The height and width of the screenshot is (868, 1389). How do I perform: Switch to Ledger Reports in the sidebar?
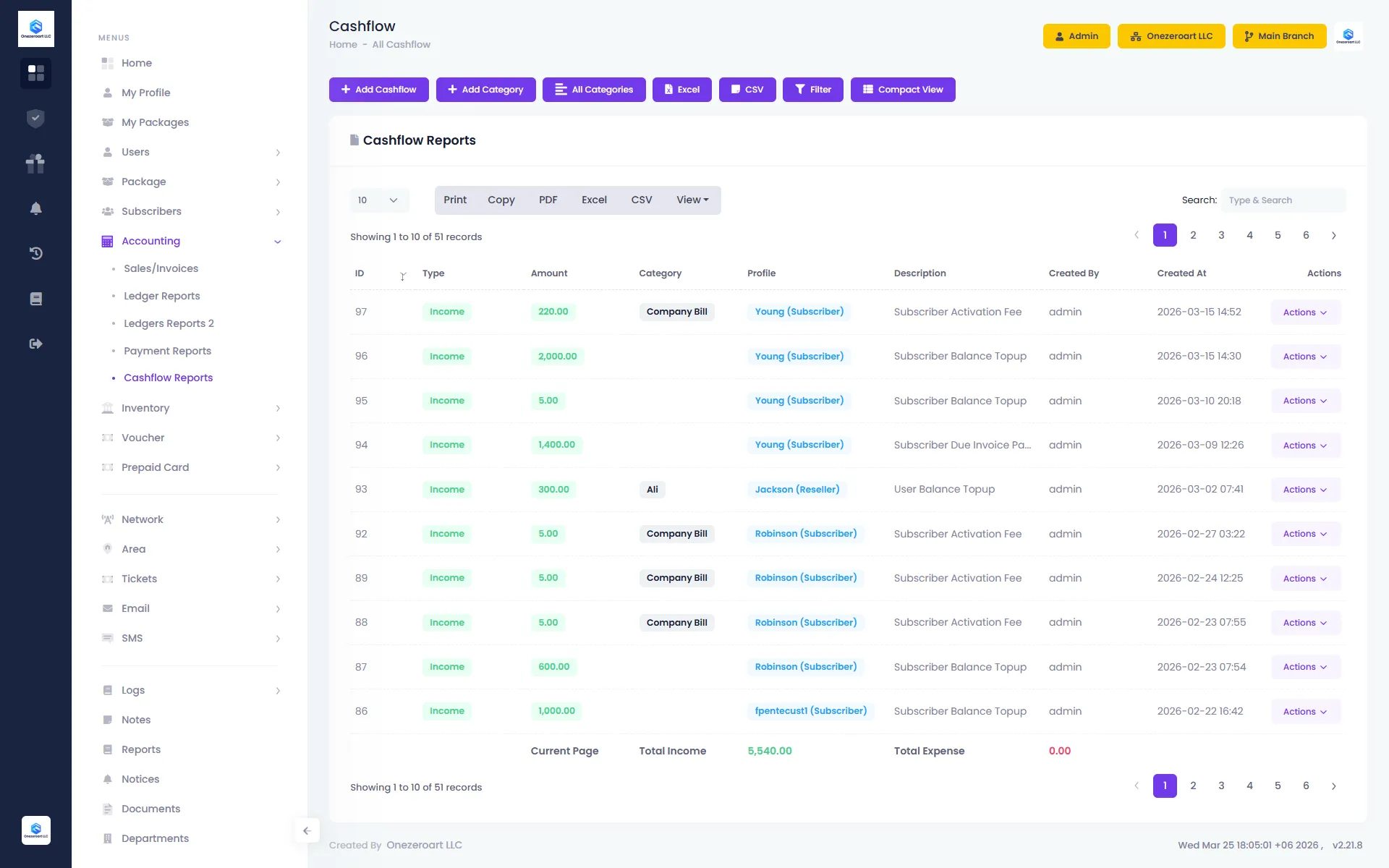[161, 296]
